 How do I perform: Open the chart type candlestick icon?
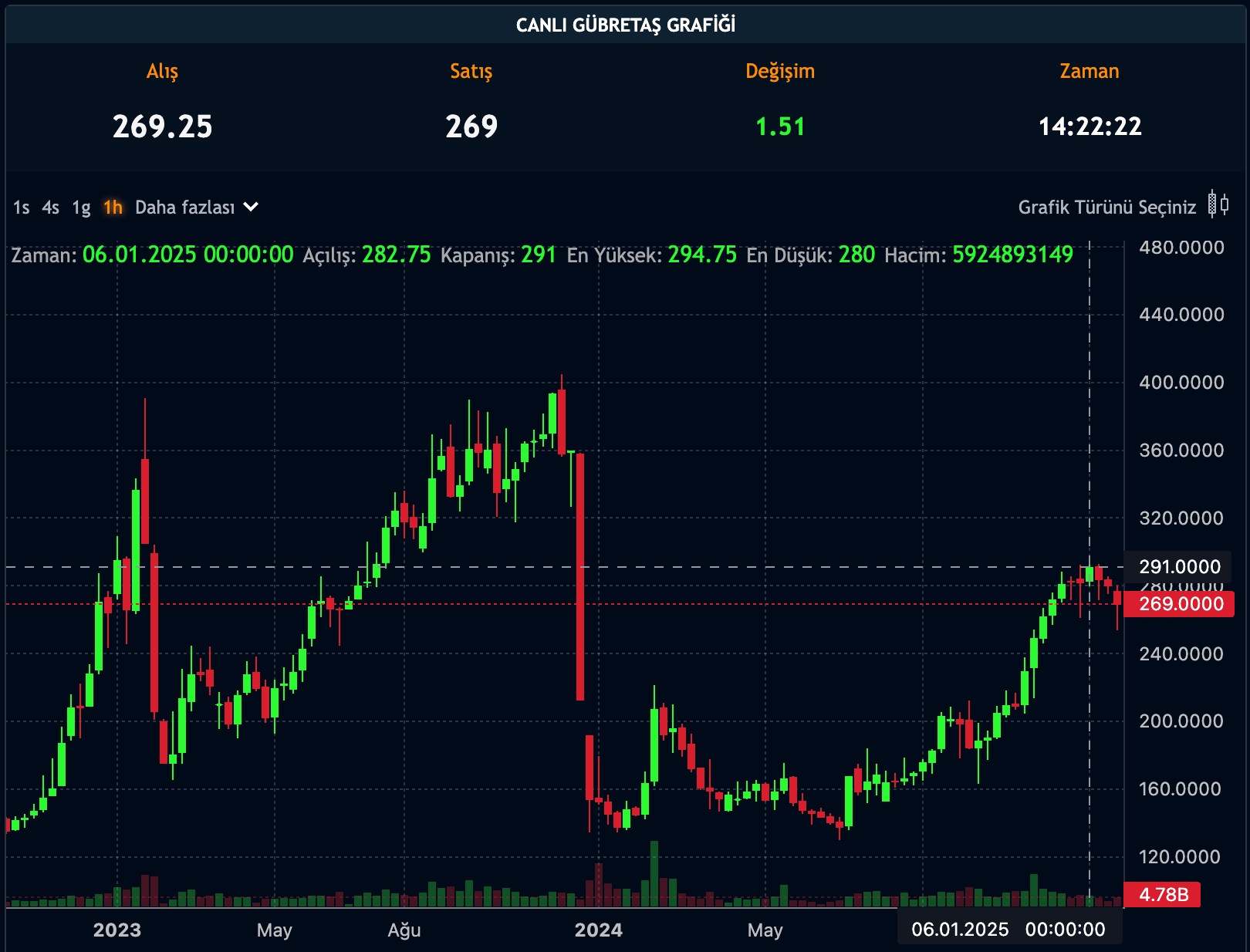tap(1218, 205)
